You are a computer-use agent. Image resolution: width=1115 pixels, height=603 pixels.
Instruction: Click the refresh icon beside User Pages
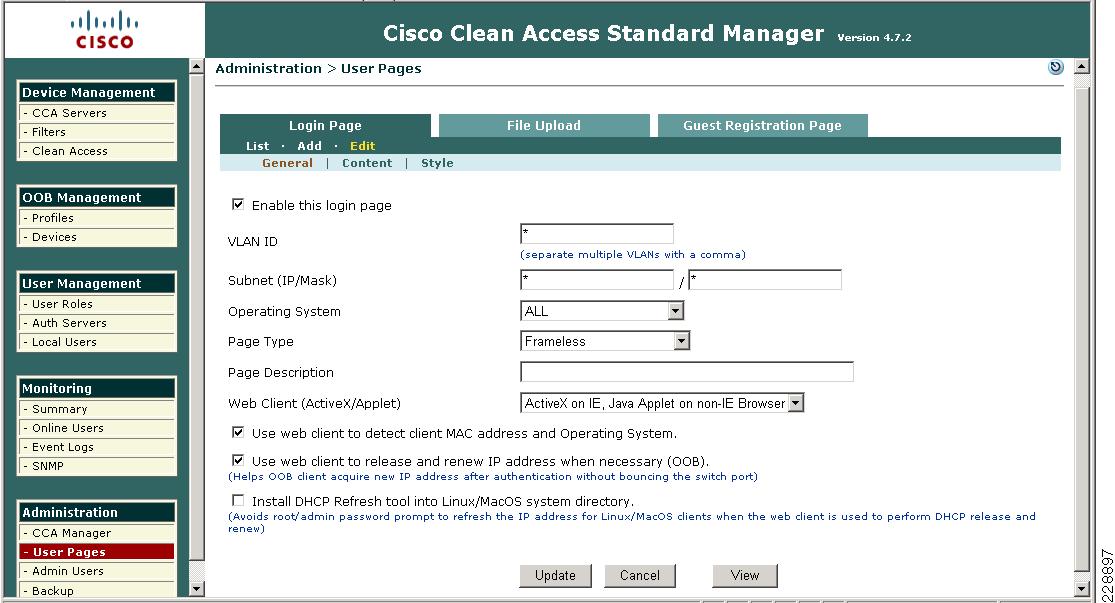click(1055, 68)
